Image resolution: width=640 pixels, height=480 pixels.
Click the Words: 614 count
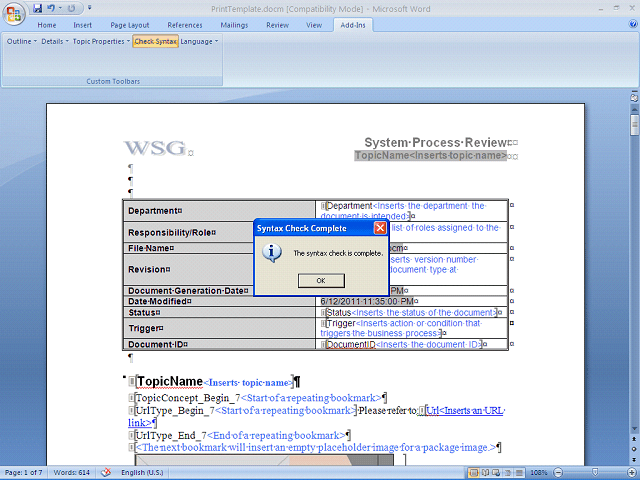click(x=71, y=473)
